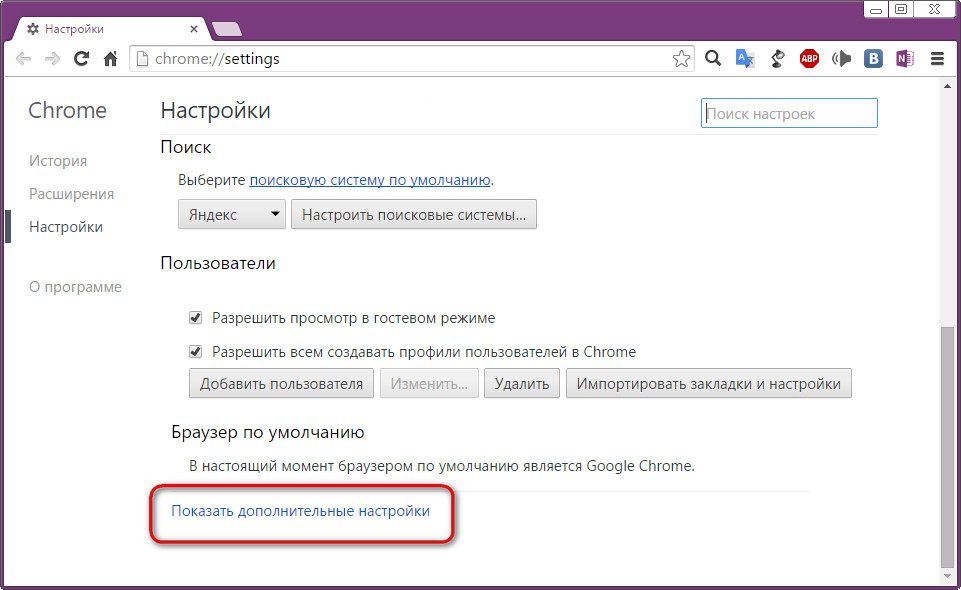Toggle guest mode browsing checkbox

coord(196,318)
